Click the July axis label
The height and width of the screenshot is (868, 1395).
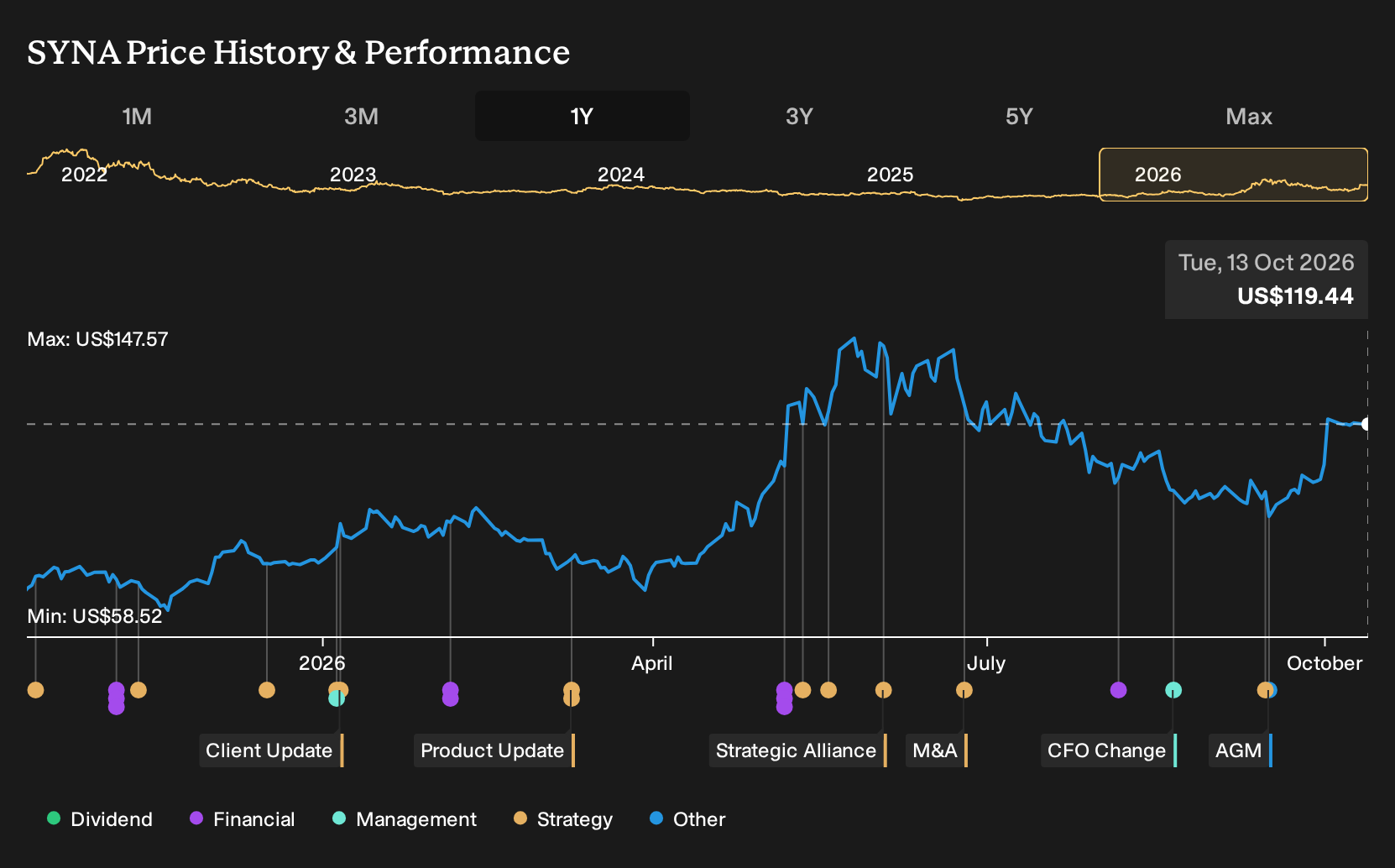(986, 663)
